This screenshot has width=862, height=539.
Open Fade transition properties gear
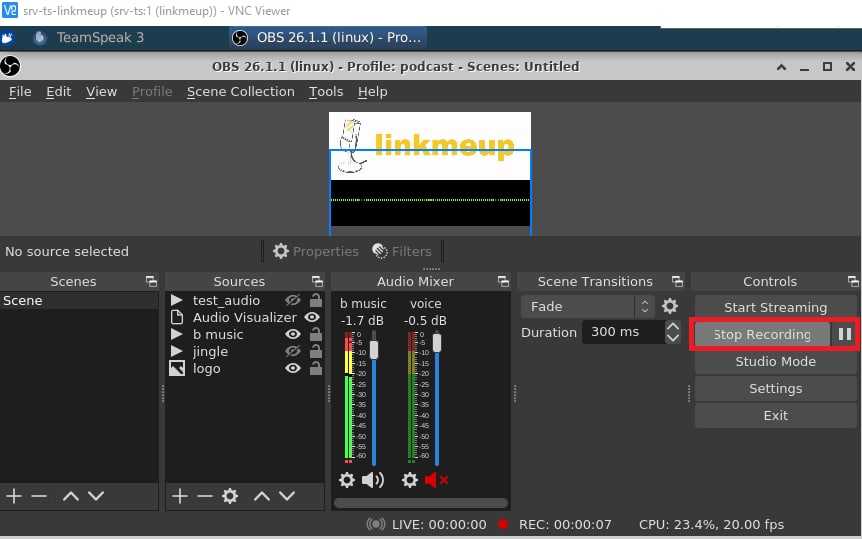(670, 306)
